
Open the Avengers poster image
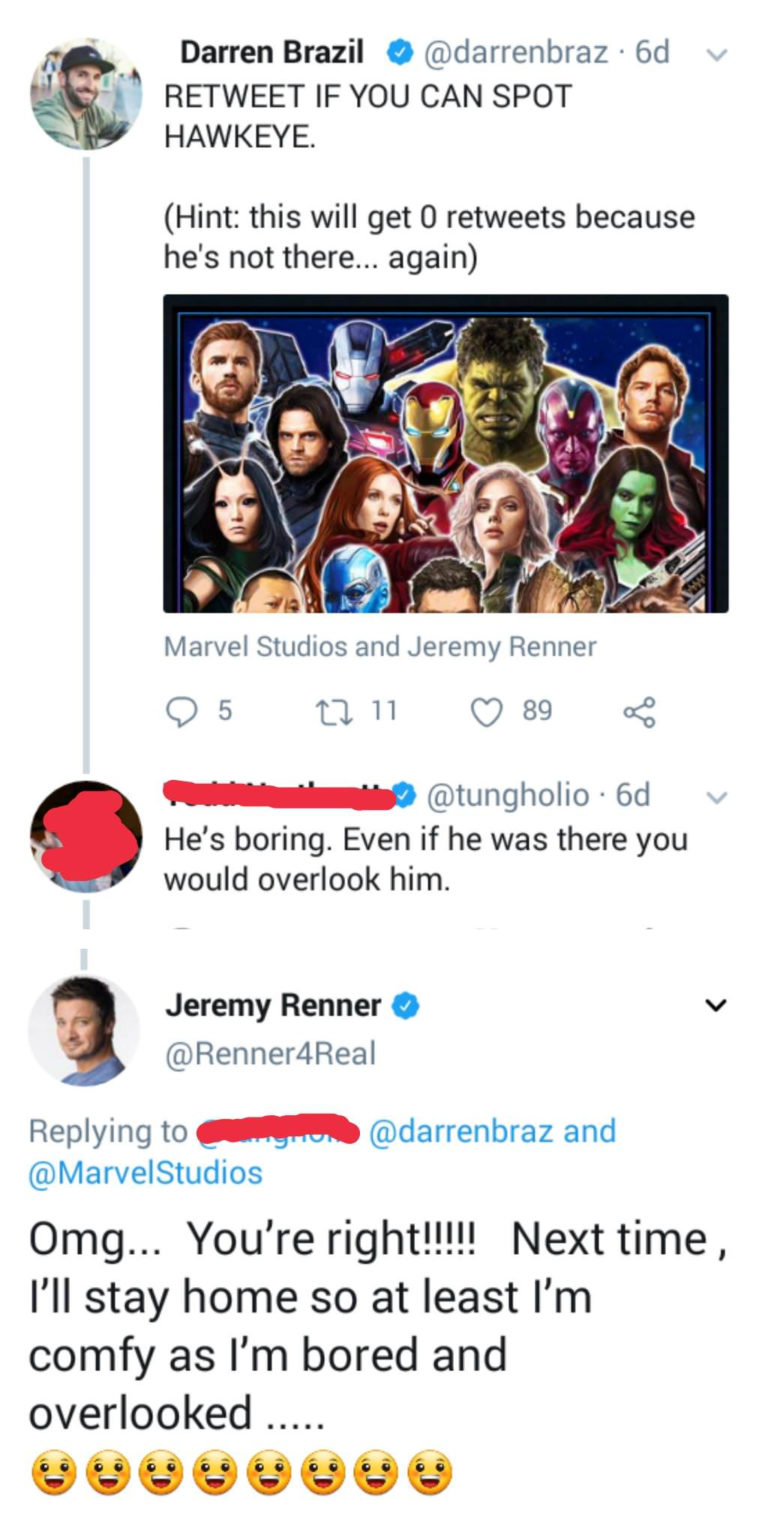pyautogui.click(x=445, y=453)
